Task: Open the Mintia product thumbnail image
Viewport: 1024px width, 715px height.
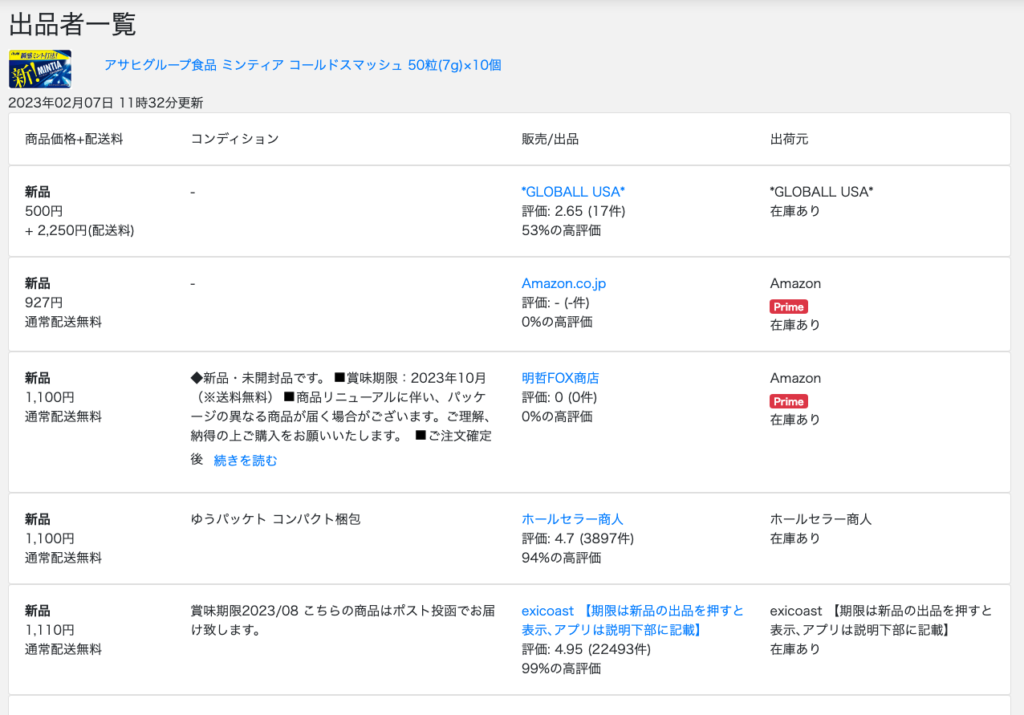Action: 40,69
